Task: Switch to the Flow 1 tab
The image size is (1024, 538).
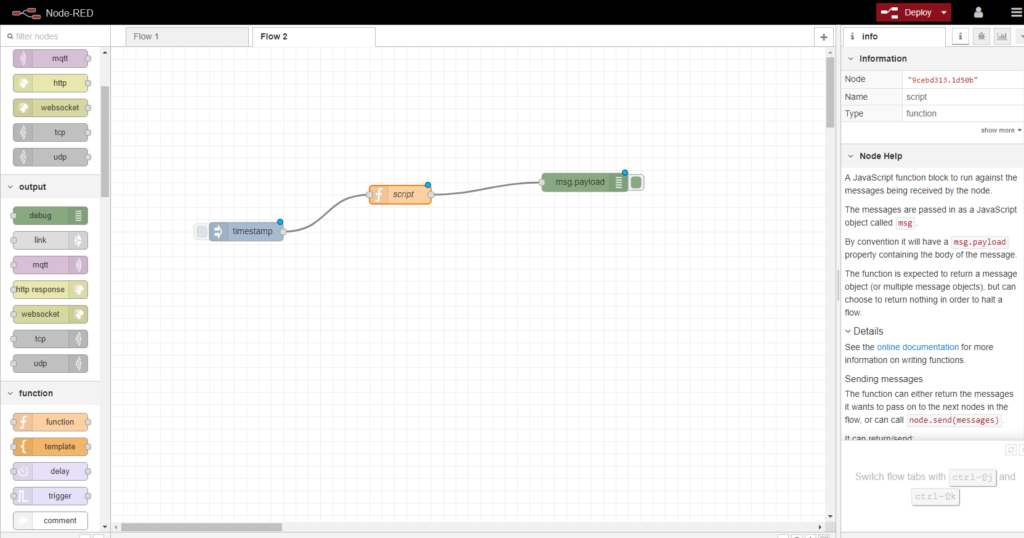Action: [x=187, y=37]
